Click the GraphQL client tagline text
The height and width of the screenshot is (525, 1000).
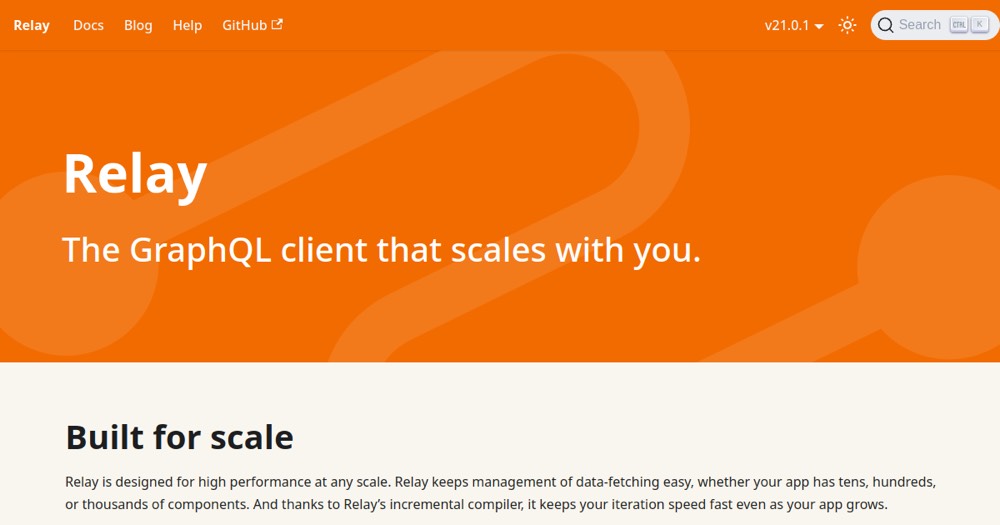pyautogui.click(x=381, y=250)
